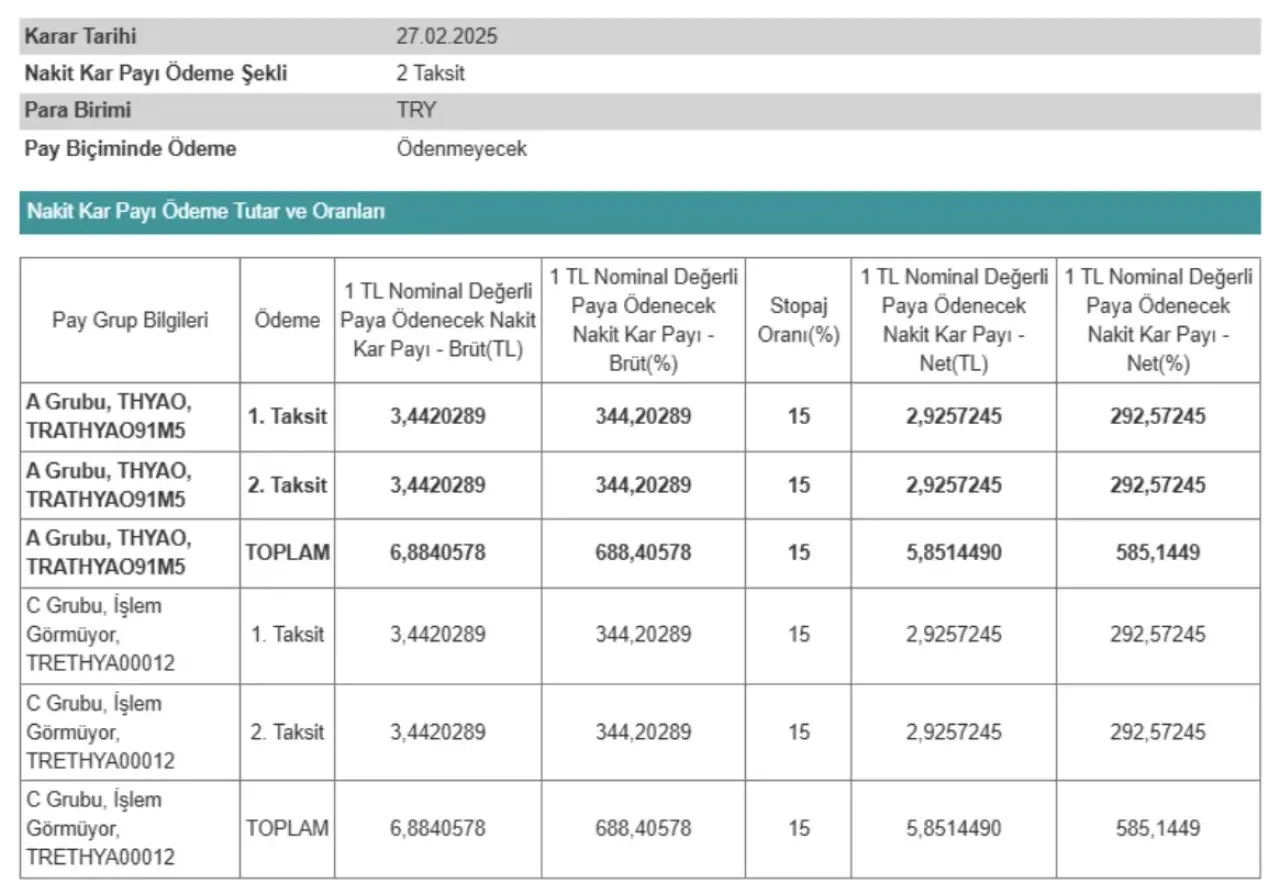The image size is (1280, 883).
Task: Click the A Grubu TOPLAM gross value 6,8840578
Action: (x=438, y=552)
